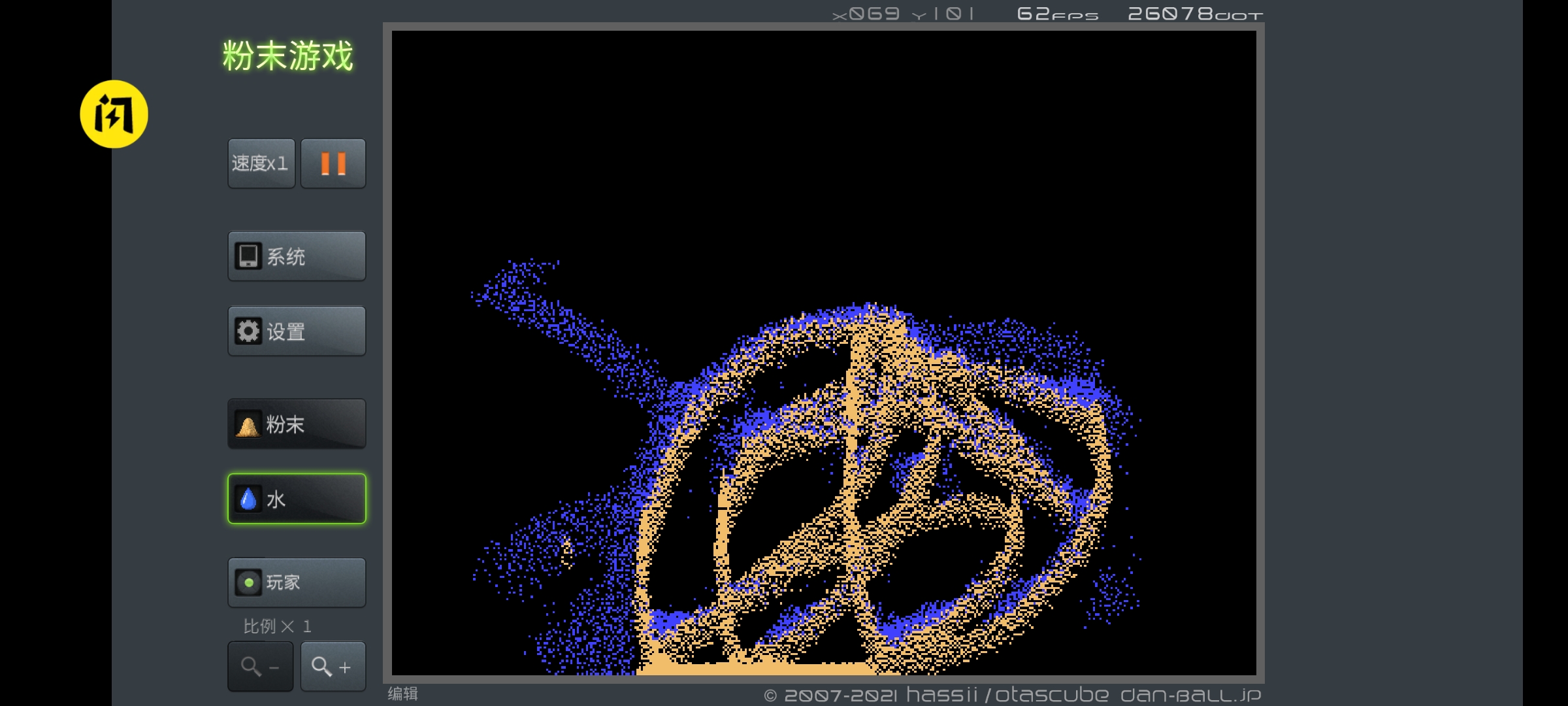Choose the 玩家 player tool
1568x706 pixels.
click(x=297, y=582)
